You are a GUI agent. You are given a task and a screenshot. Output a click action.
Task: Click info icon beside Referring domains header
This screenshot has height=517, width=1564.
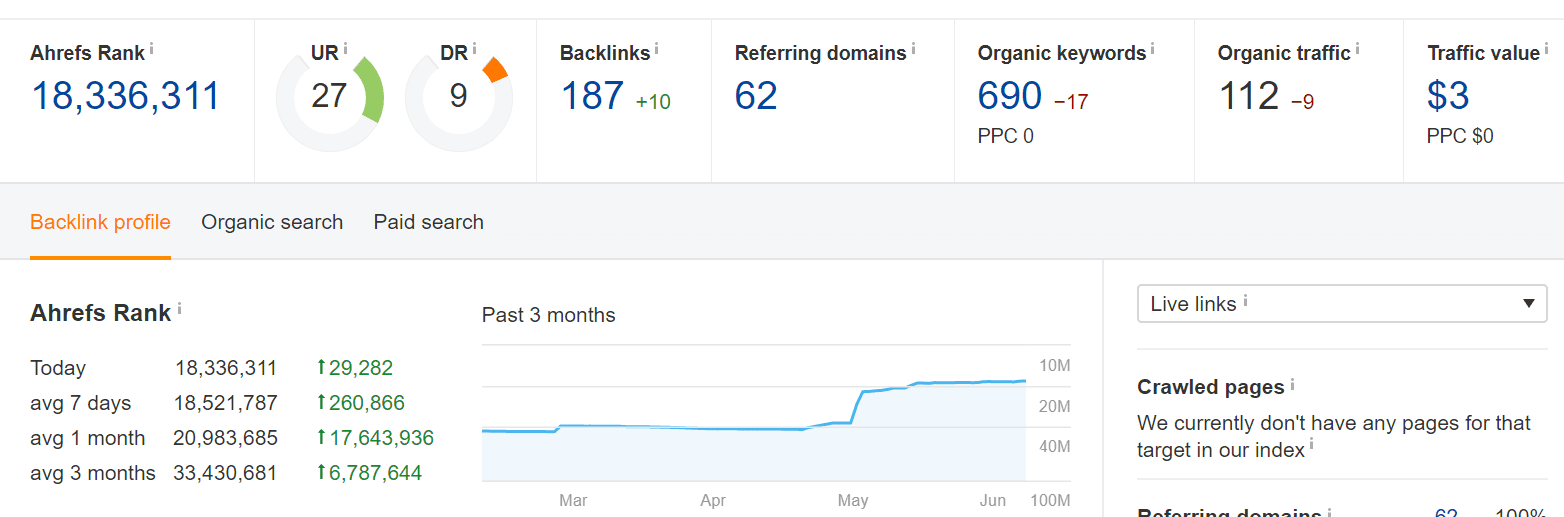[x=914, y=48]
